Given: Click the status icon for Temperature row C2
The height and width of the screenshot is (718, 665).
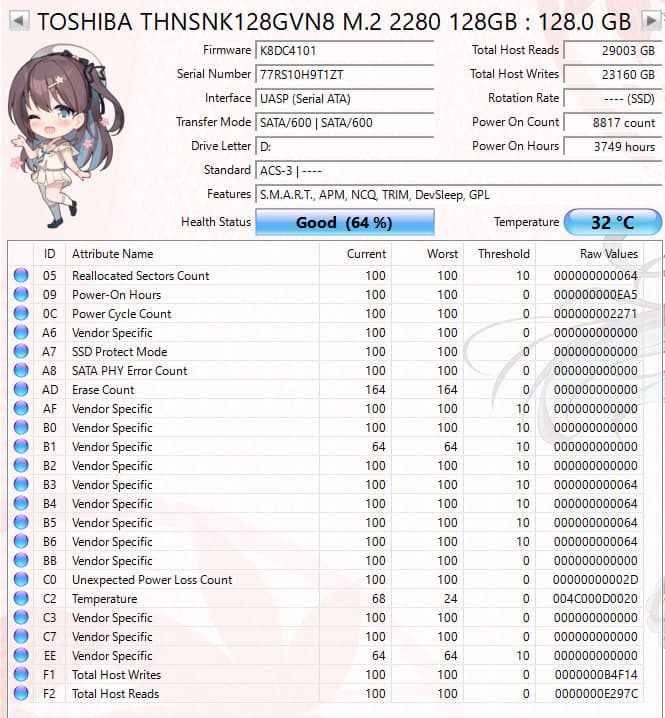Looking at the screenshot, I should click(21, 598).
